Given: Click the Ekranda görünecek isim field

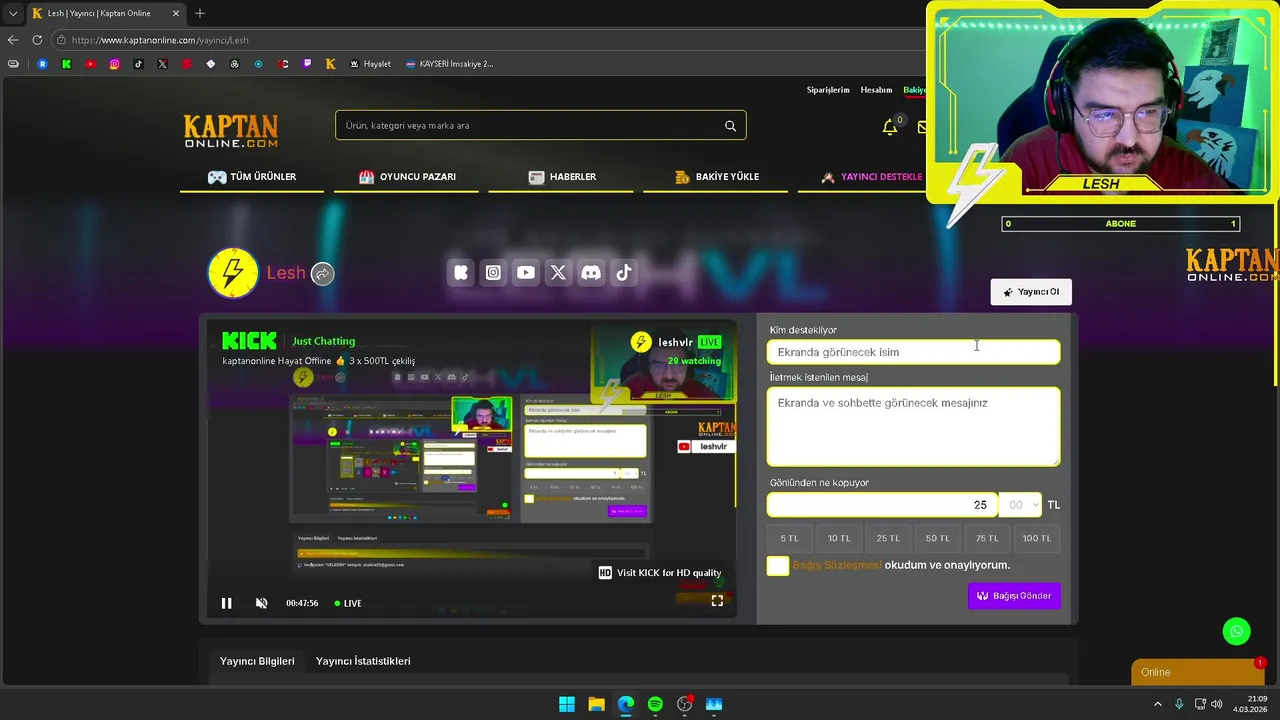Looking at the screenshot, I should point(913,352).
